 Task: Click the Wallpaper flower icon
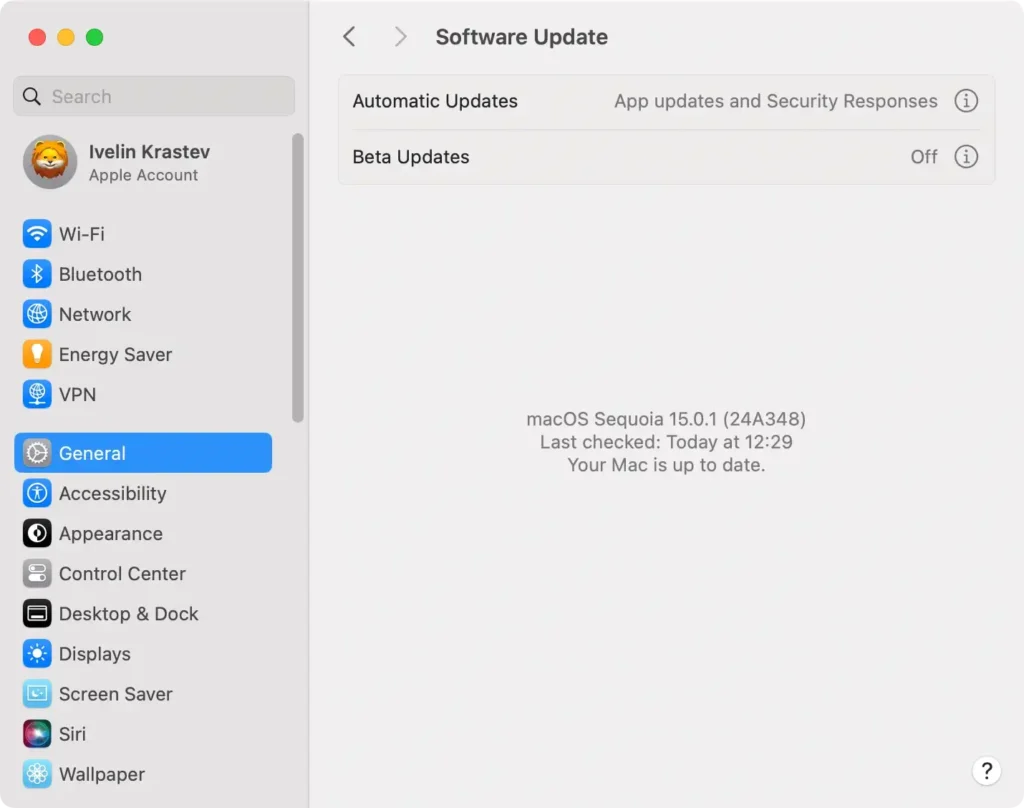click(37, 774)
